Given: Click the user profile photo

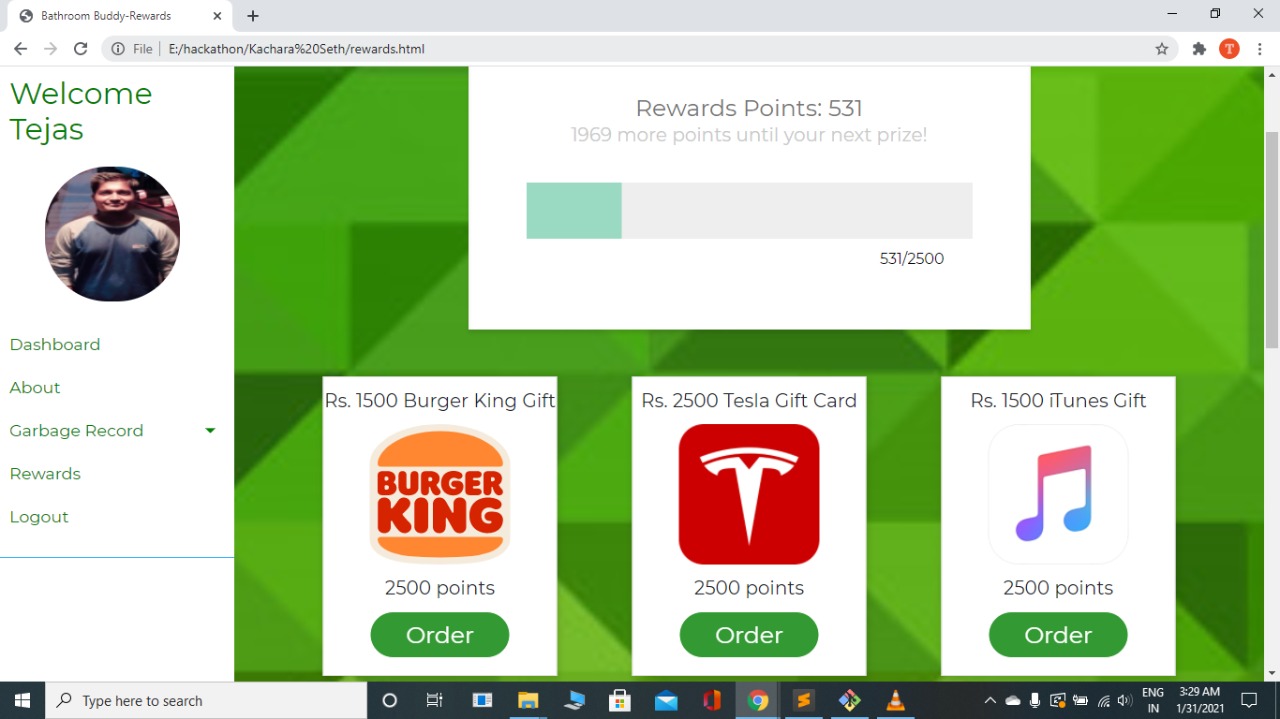Looking at the screenshot, I should (x=112, y=234).
